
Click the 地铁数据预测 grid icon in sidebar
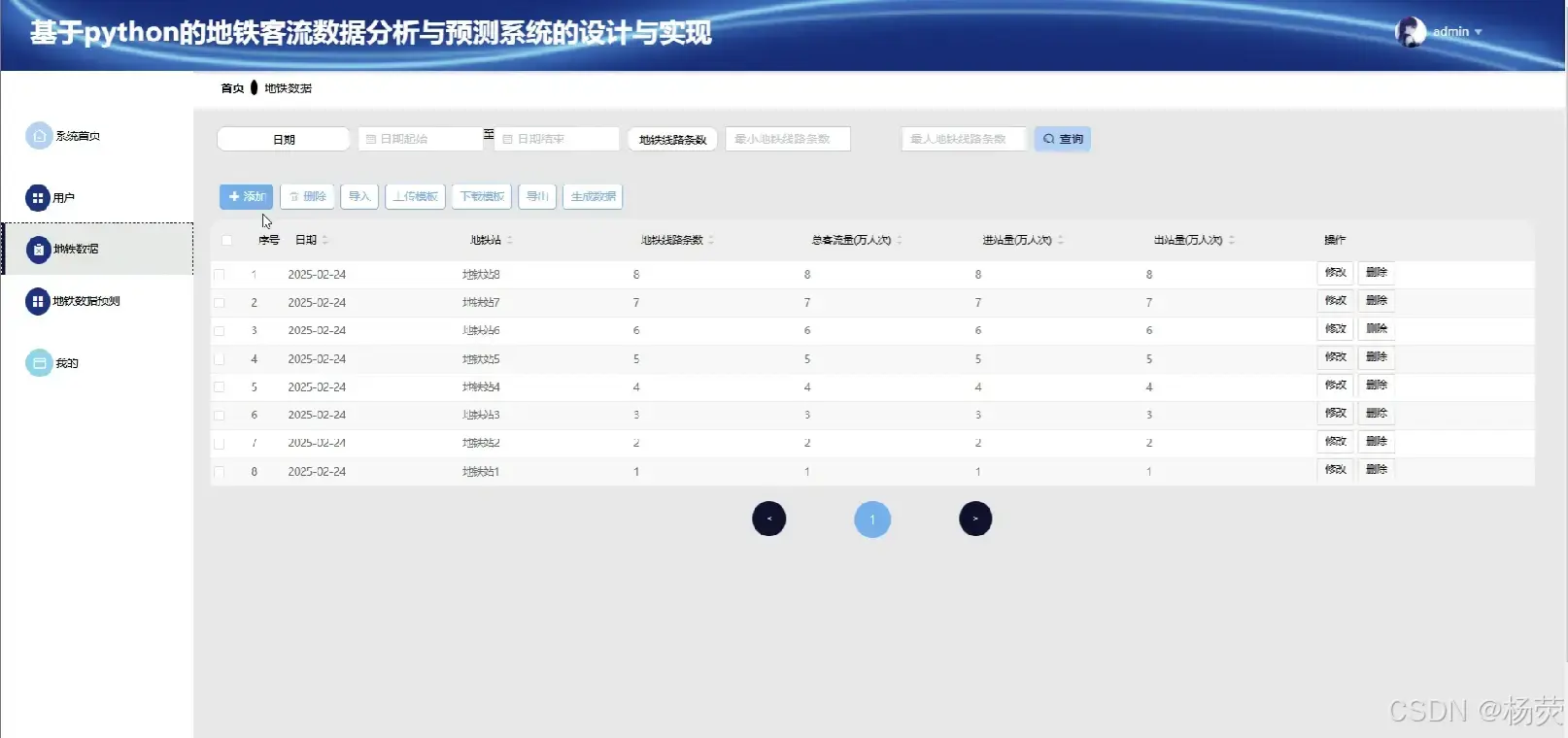[x=37, y=301]
